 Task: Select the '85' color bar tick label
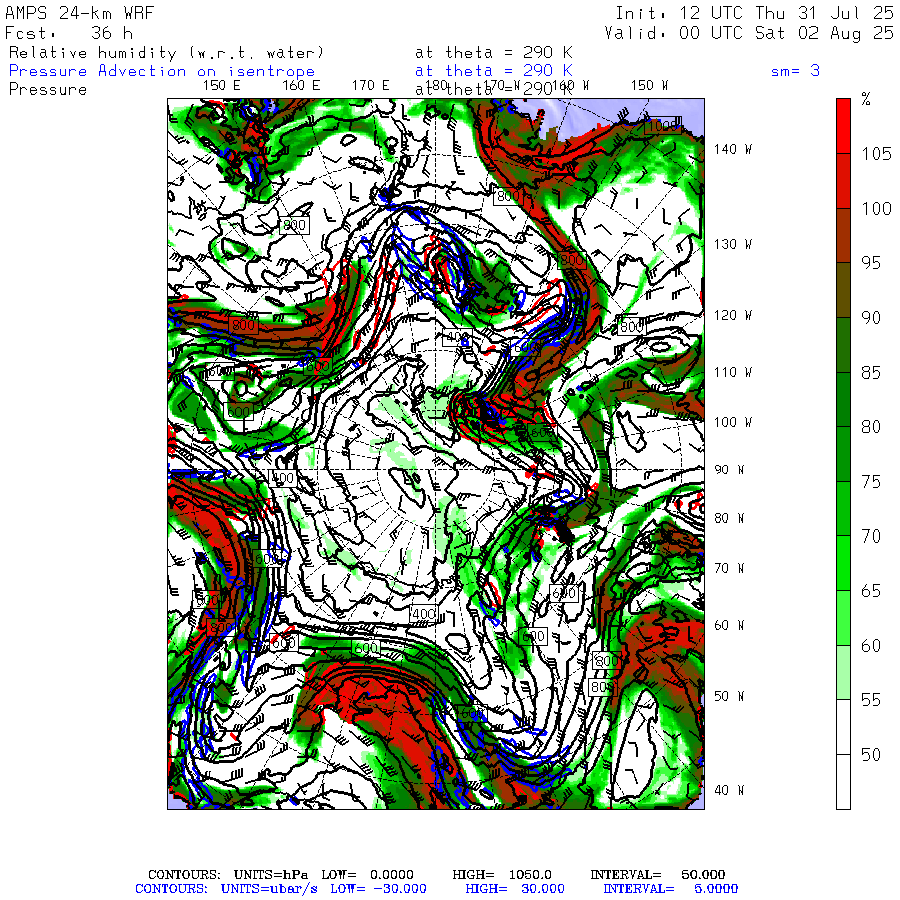point(871,373)
